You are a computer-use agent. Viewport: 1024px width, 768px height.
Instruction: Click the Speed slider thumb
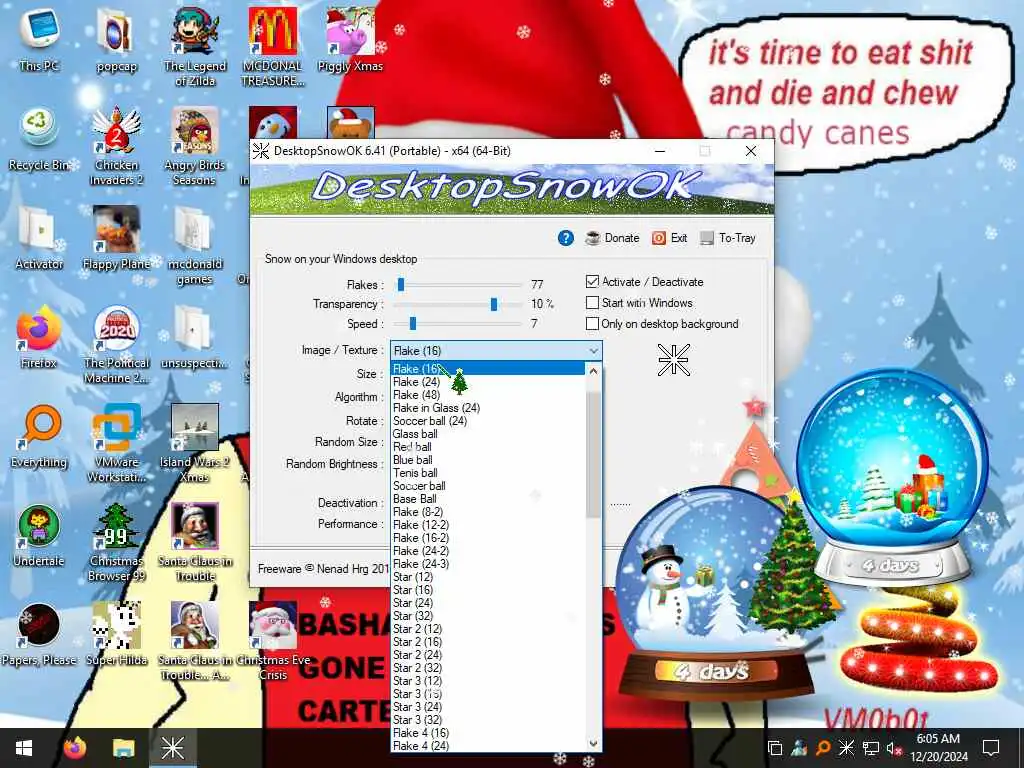(413, 324)
